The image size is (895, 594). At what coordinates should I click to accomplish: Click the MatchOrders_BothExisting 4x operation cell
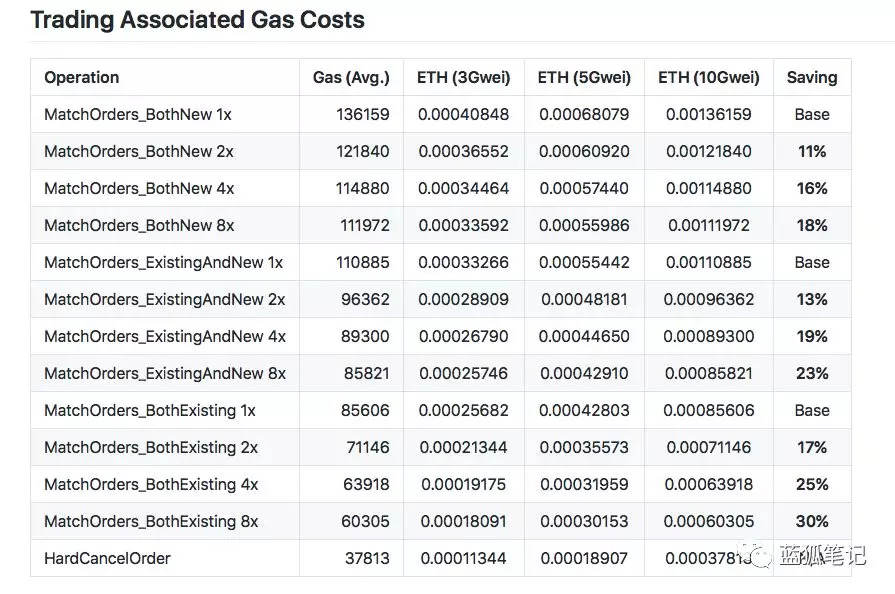[151, 484]
